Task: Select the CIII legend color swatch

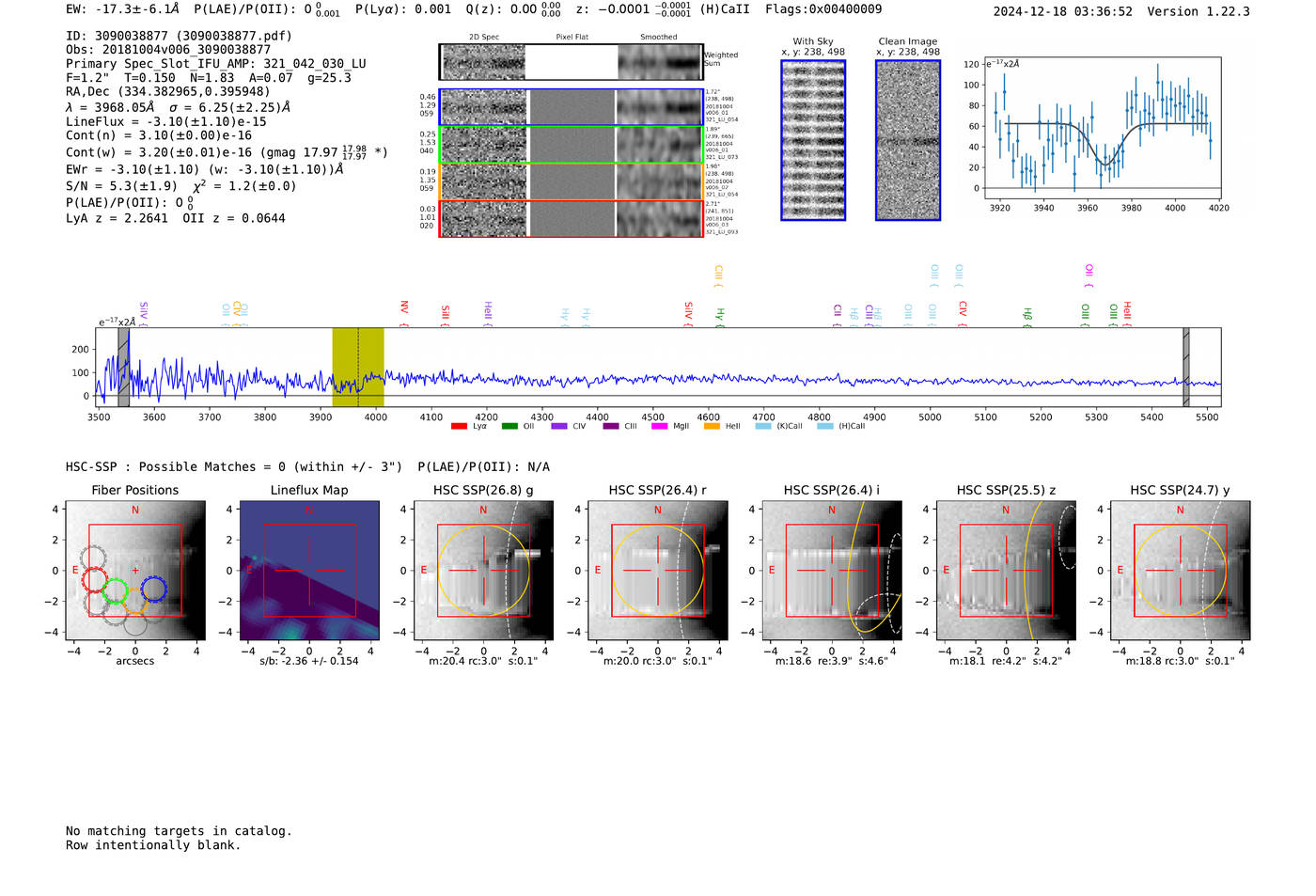Action: [610, 426]
